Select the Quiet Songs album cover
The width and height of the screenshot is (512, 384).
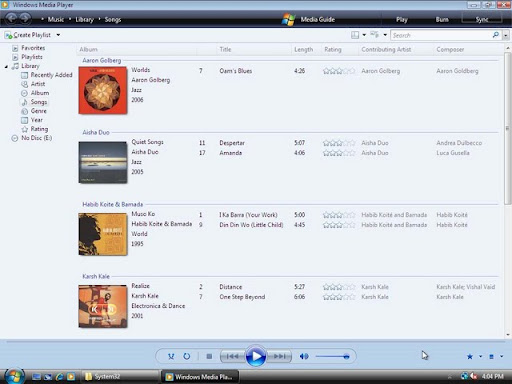(x=103, y=162)
